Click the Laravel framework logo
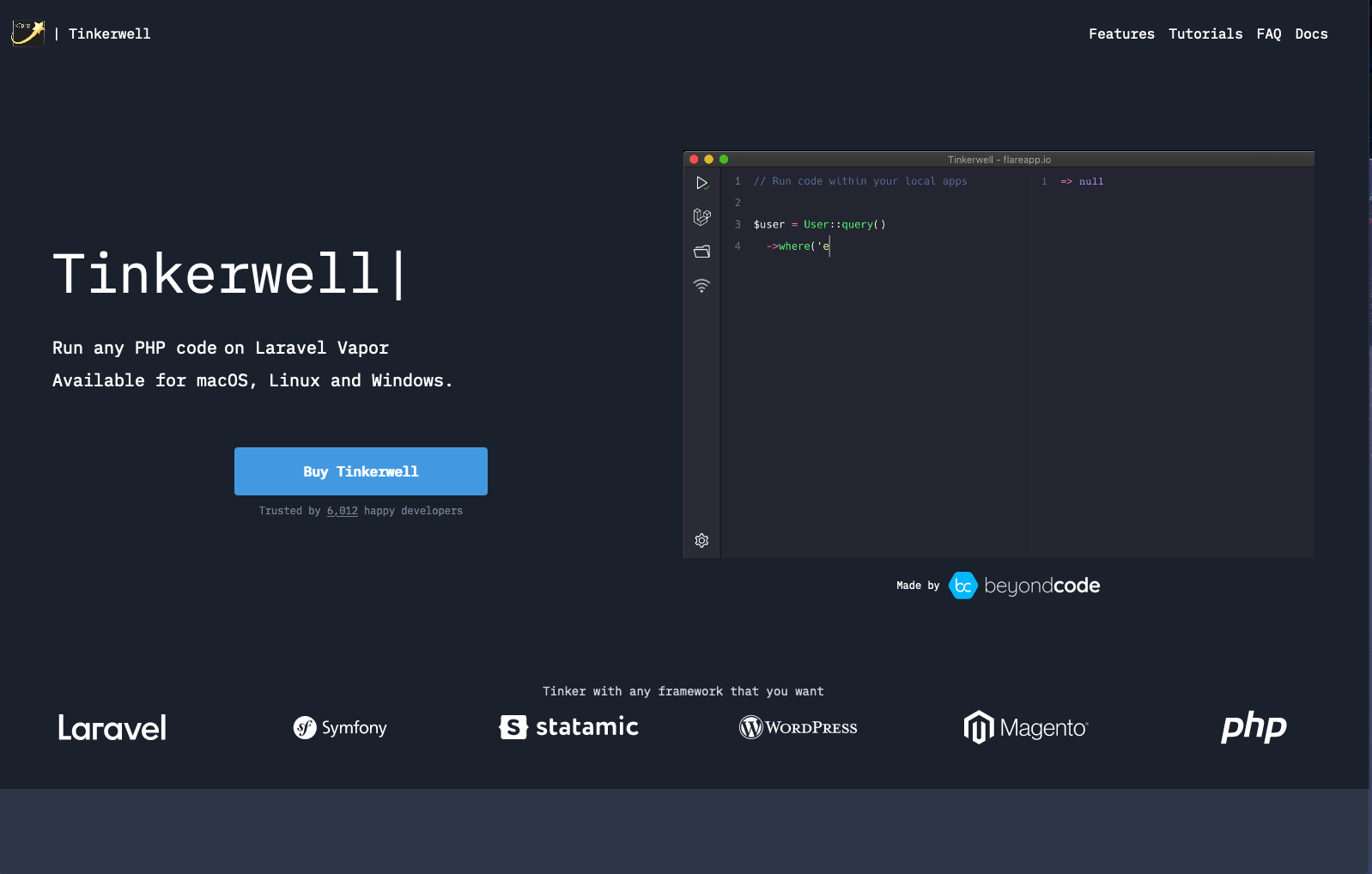The width and height of the screenshot is (1372, 874). coord(112,728)
